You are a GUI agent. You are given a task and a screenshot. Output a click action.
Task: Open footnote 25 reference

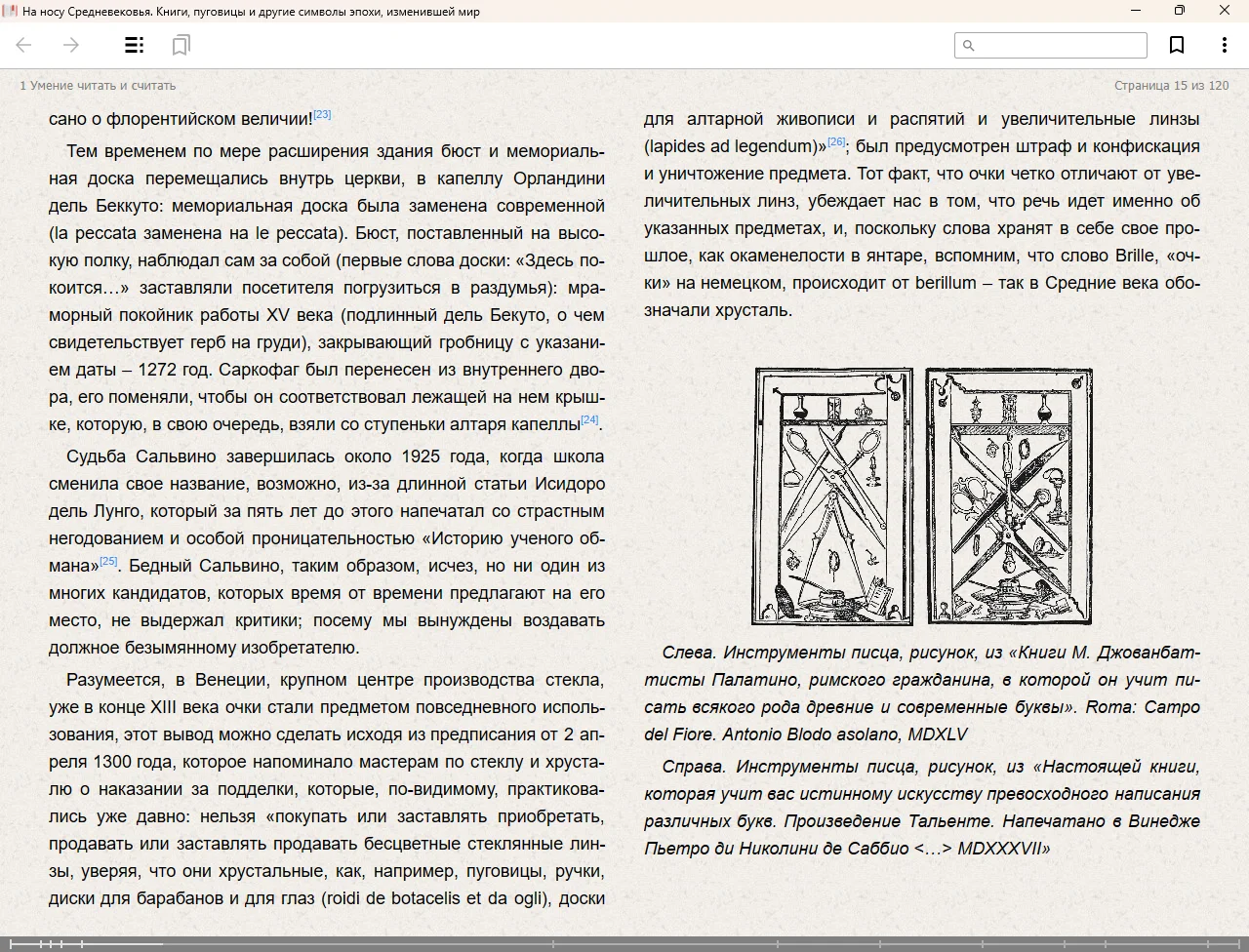pos(108,561)
